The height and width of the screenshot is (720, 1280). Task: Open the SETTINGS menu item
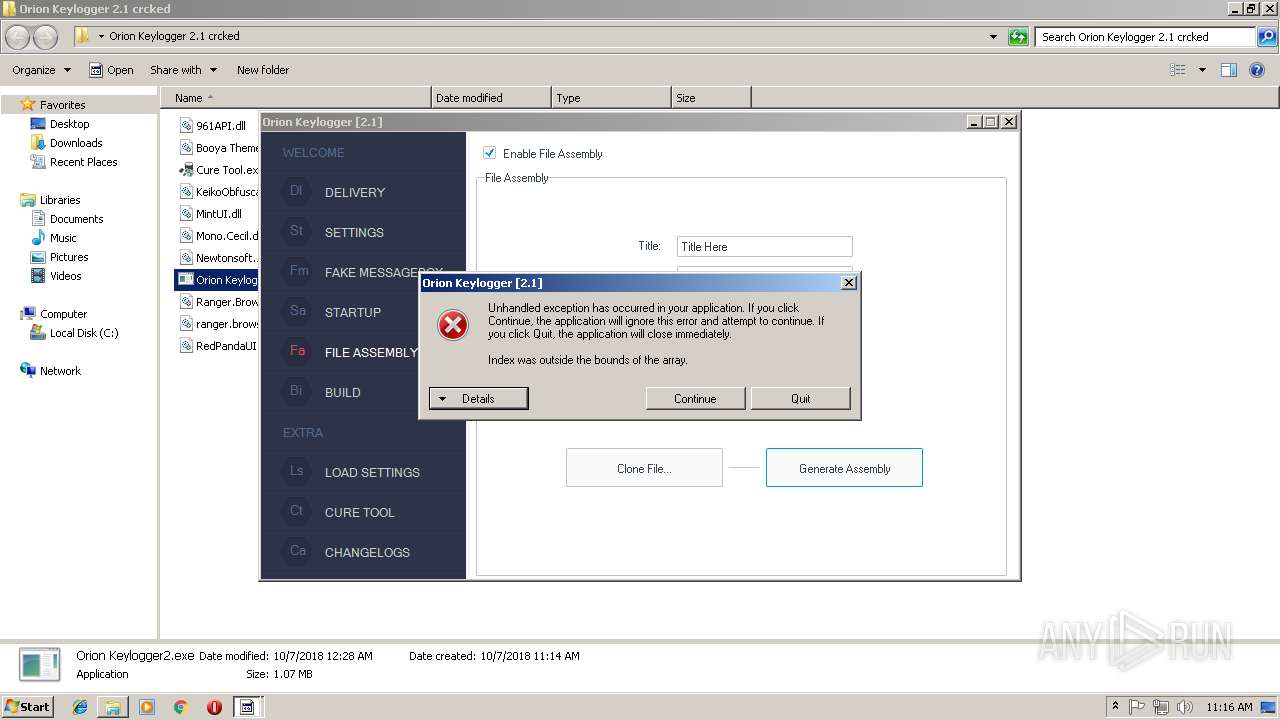pyautogui.click(x=354, y=232)
